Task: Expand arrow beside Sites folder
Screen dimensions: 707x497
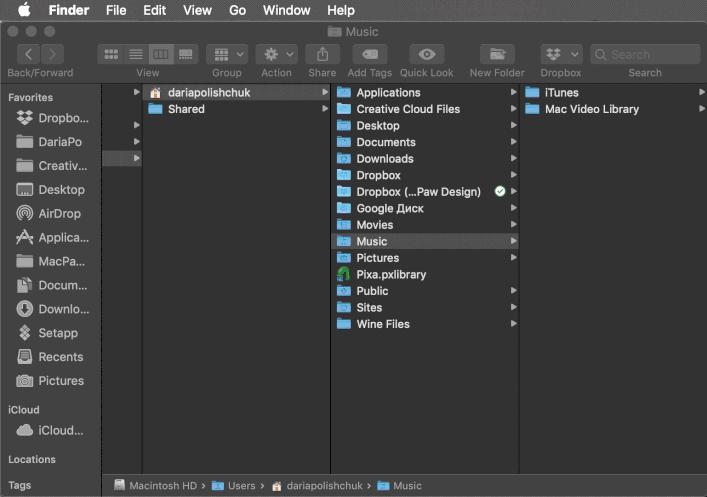Action: (x=513, y=307)
